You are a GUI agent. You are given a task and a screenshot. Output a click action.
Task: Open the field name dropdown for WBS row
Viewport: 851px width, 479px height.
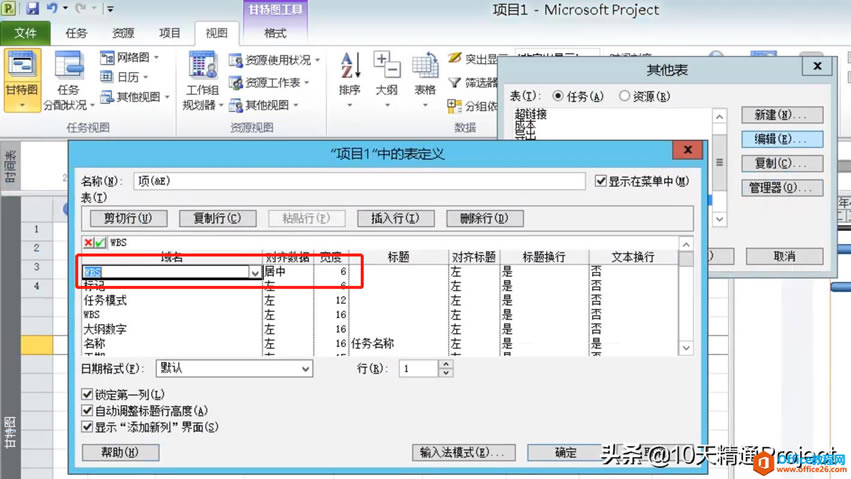[255, 272]
